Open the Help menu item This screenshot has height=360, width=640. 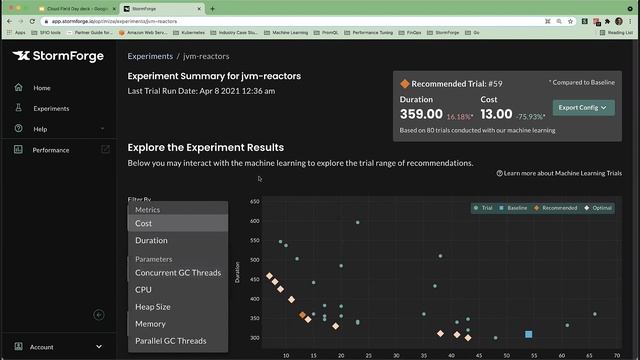point(40,129)
